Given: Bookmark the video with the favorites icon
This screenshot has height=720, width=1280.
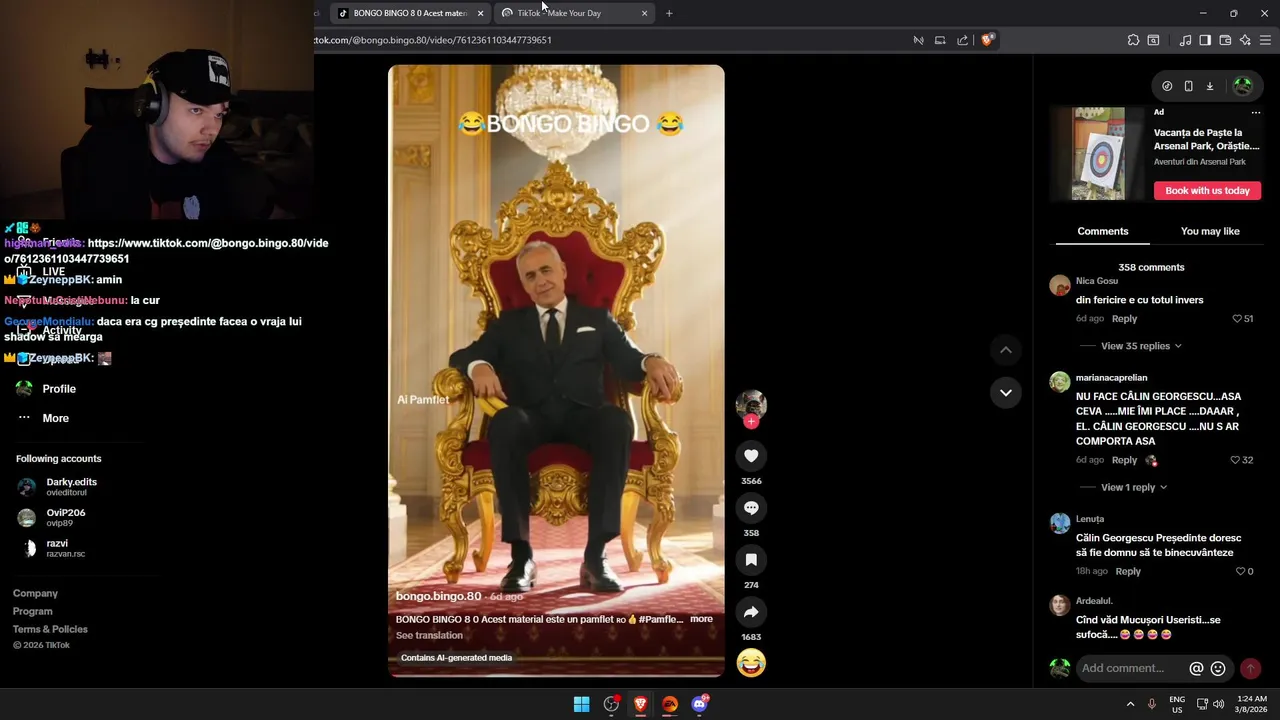Looking at the screenshot, I should [x=751, y=560].
